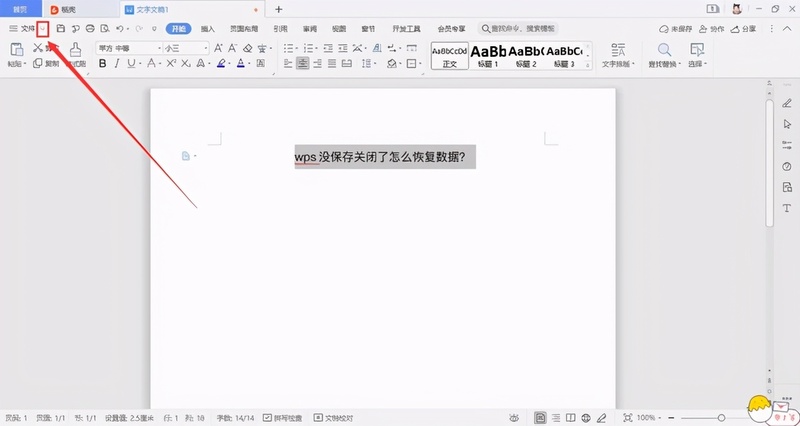Screen dimensions: 800x426
Task: Open Find and Replace magnifier icon
Action: [x=664, y=50]
